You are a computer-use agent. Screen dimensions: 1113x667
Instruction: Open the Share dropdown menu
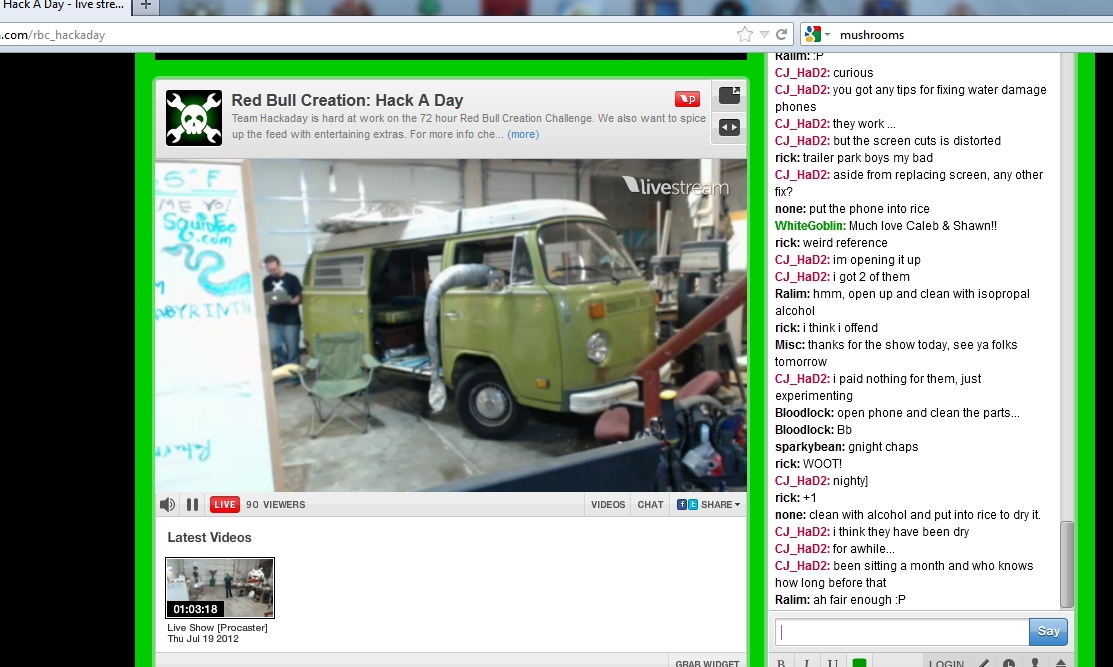[709, 505]
